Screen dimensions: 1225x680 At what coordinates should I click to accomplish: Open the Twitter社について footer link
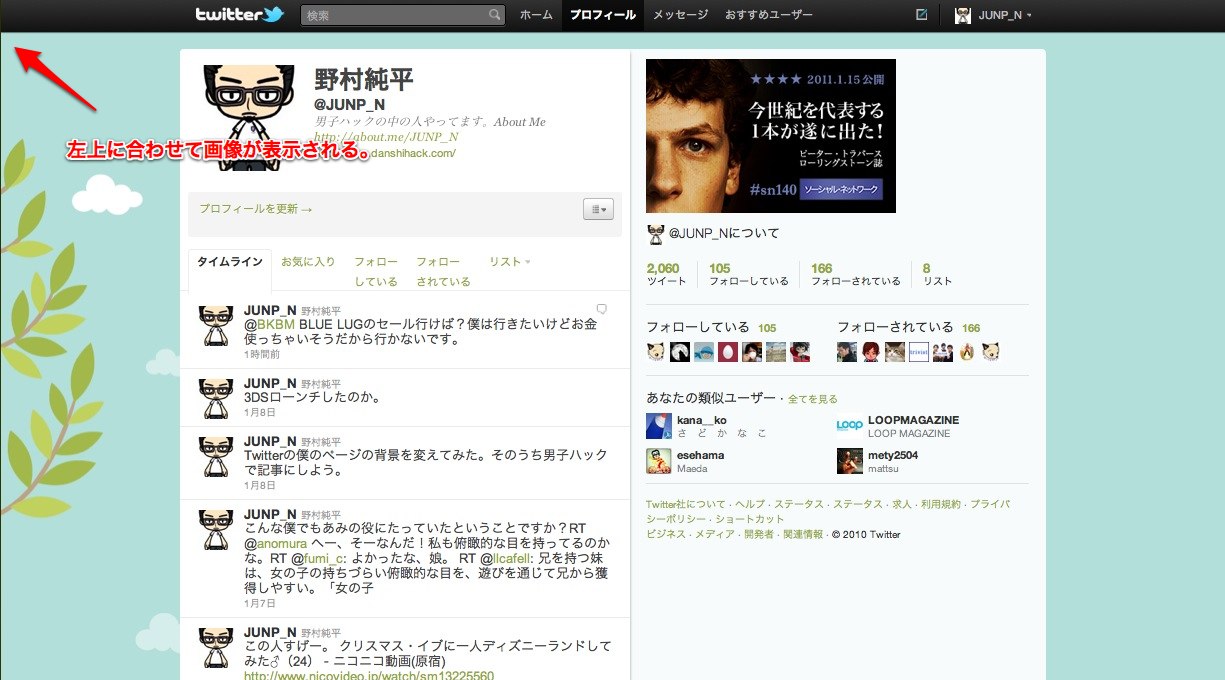[x=686, y=504]
